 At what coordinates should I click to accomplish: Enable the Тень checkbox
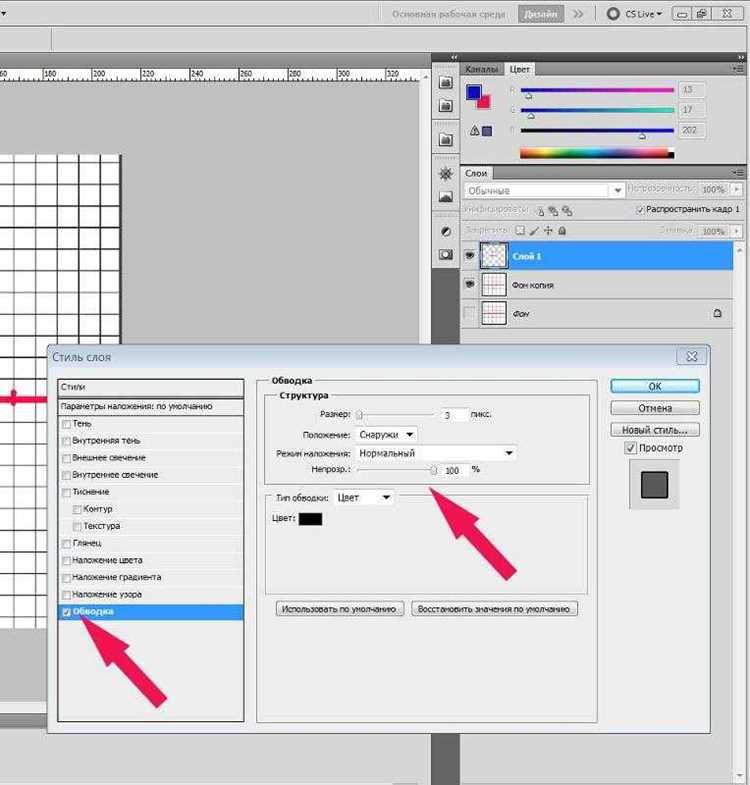coord(66,424)
